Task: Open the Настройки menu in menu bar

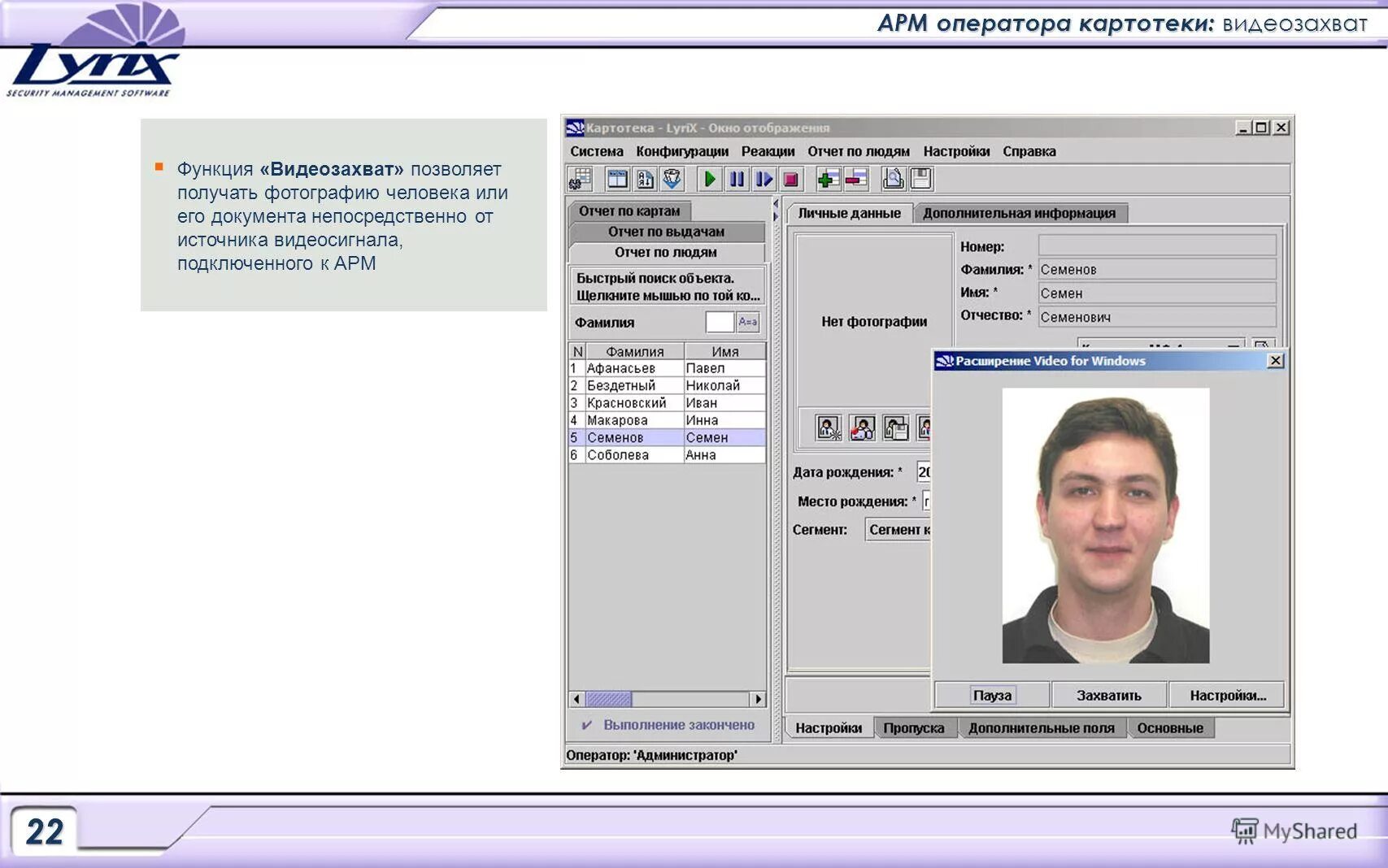Action: [x=956, y=151]
